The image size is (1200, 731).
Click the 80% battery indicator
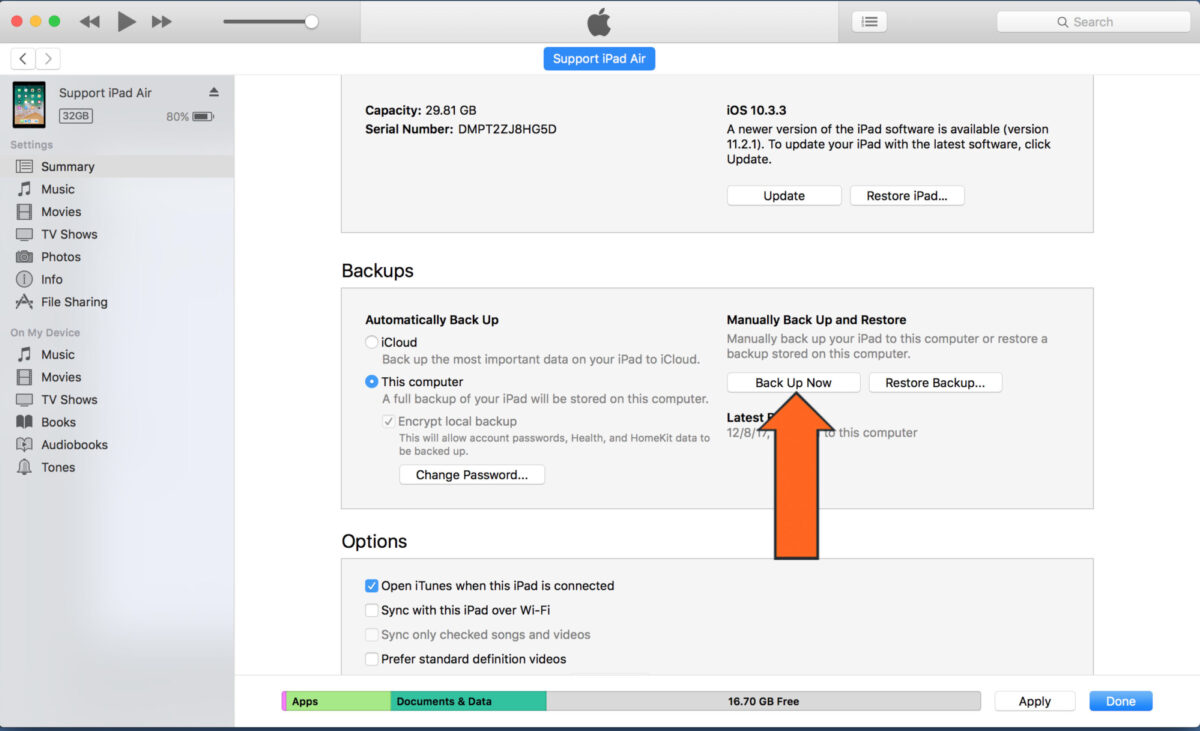pos(190,116)
